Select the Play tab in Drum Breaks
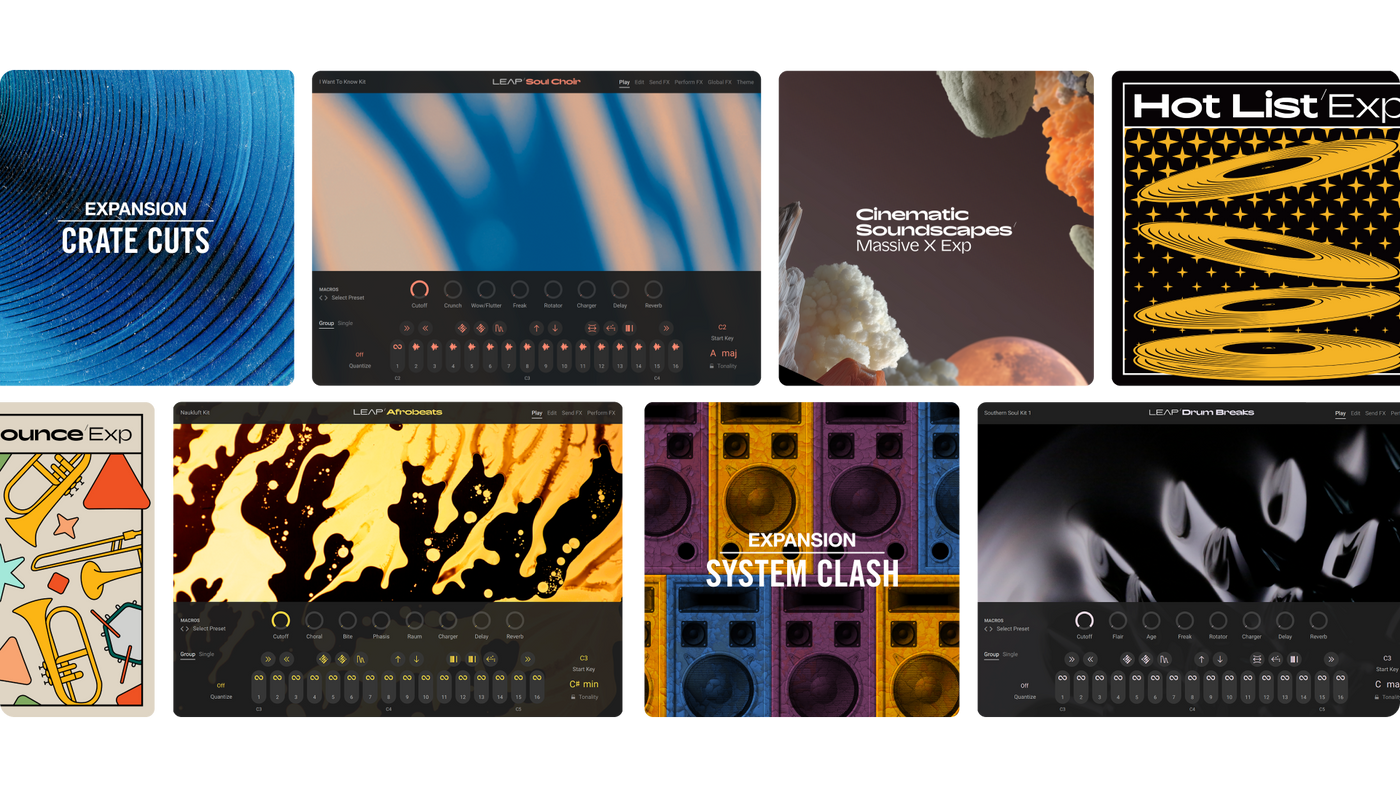The height and width of the screenshot is (787, 1400). (1340, 413)
